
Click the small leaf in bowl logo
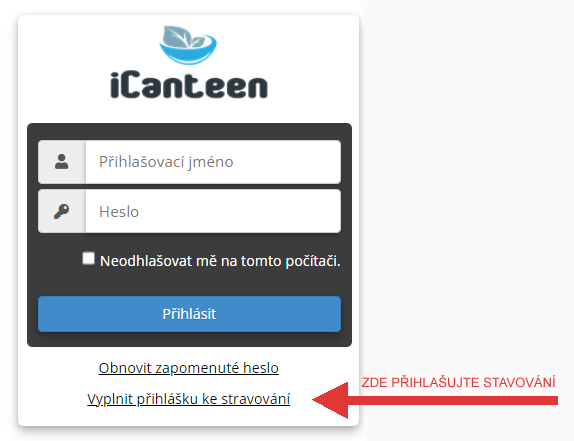(199, 41)
